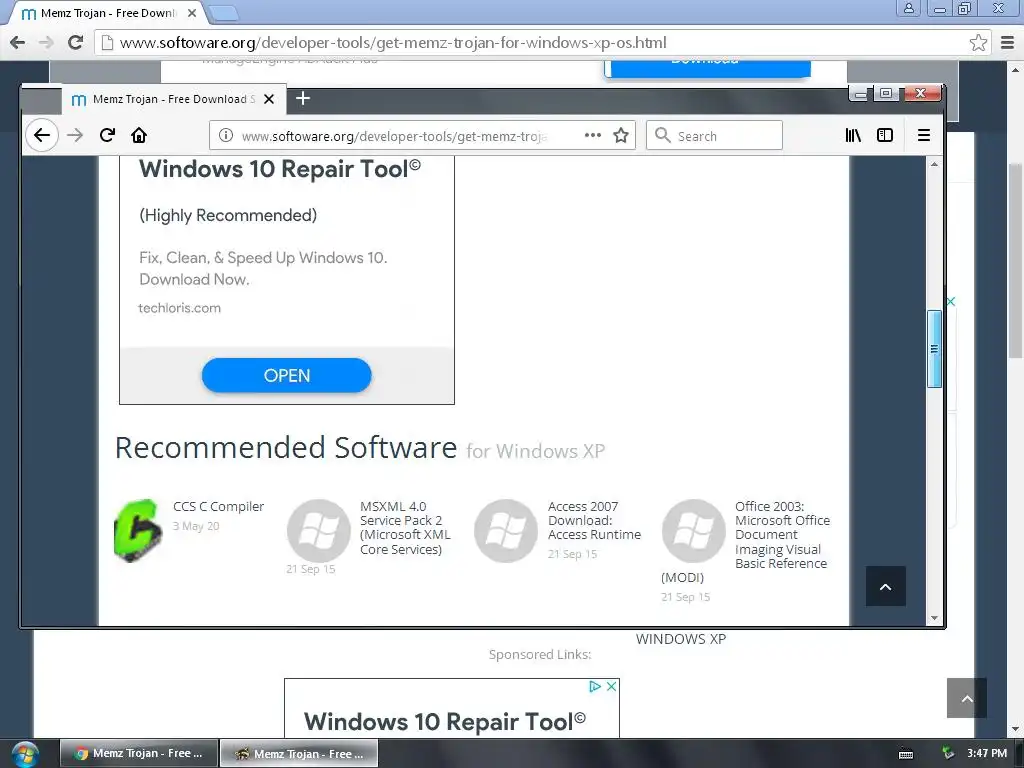Click MSXML 4.0 Windows logo thumbnail

(x=319, y=531)
